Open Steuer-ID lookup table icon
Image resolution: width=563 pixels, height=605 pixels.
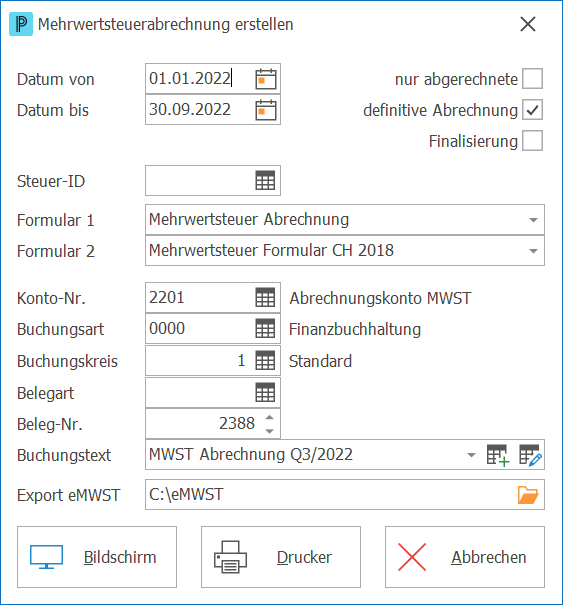coord(265,181)
